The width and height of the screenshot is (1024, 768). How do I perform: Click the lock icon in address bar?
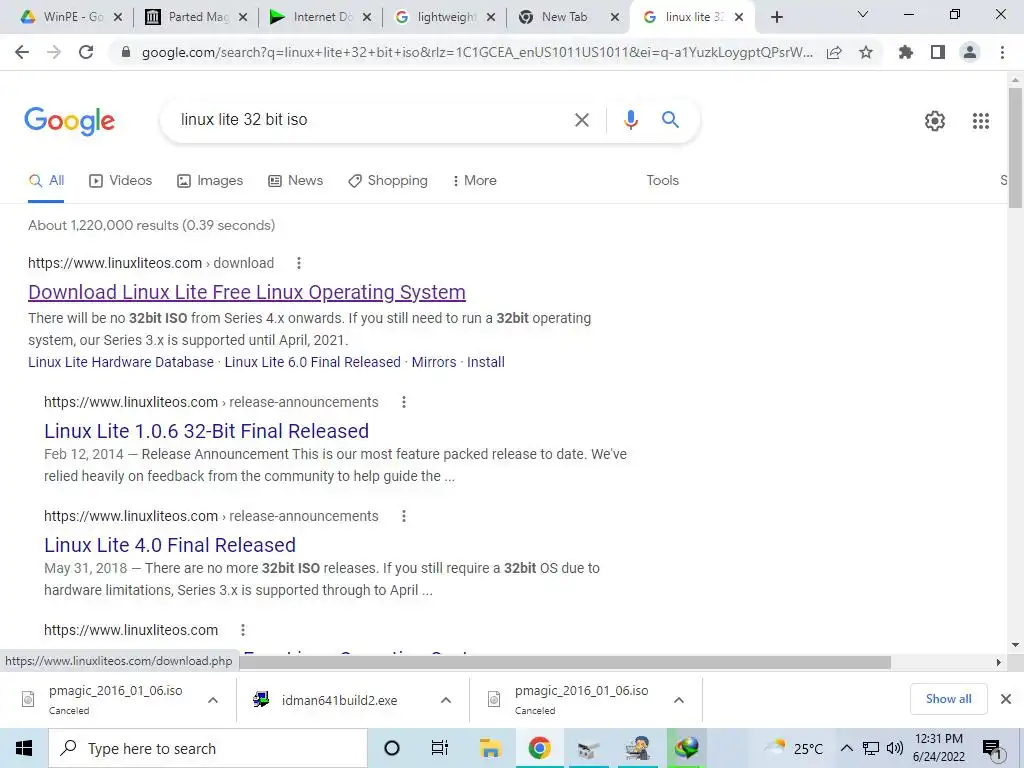(x=126, y=52)
